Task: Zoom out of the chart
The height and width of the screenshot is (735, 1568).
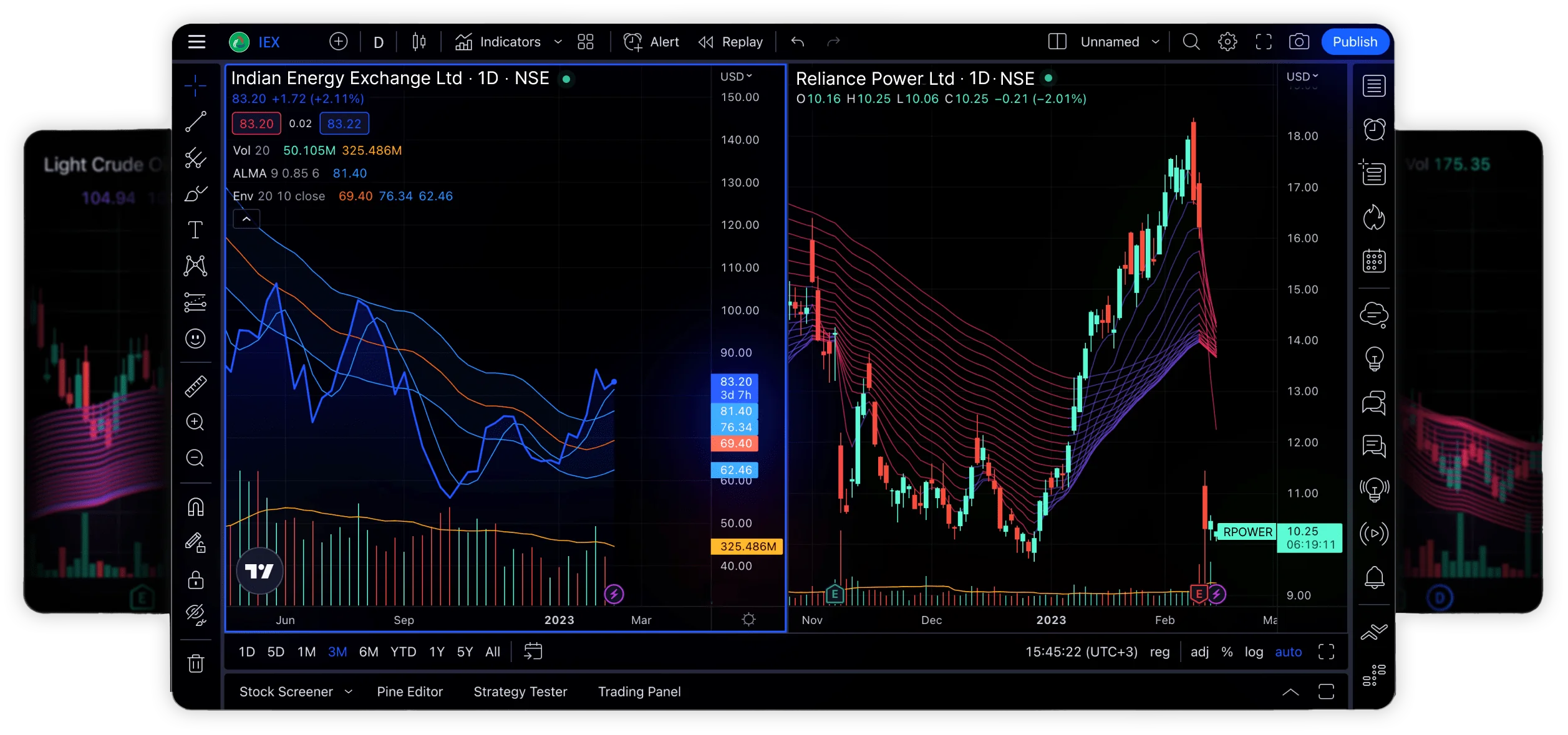Action: click(x=195, y=458)
